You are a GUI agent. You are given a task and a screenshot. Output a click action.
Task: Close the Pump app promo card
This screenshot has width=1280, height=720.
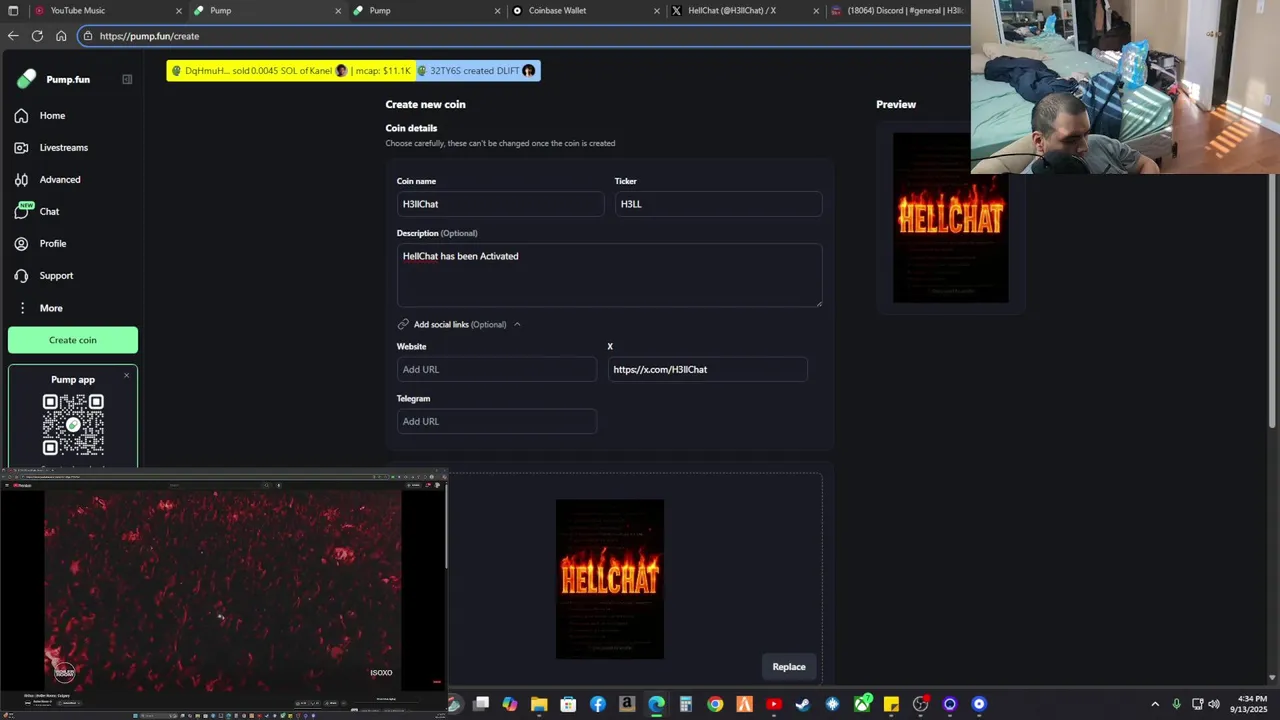(x=127, y=375)
